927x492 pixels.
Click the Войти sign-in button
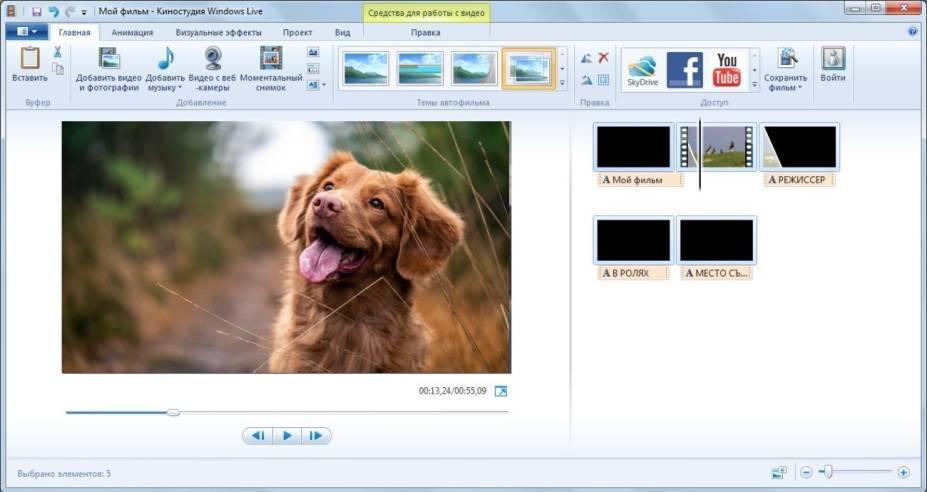(832, 64)
